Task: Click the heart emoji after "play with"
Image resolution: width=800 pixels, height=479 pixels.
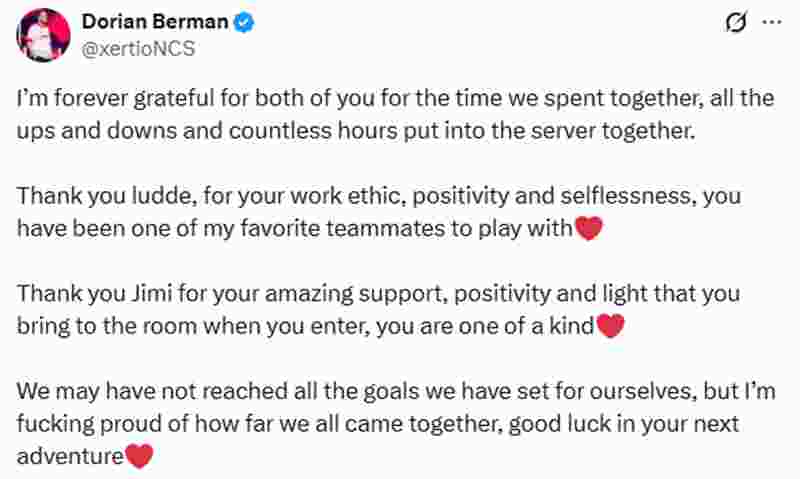Action: click(x=591, y=230)
